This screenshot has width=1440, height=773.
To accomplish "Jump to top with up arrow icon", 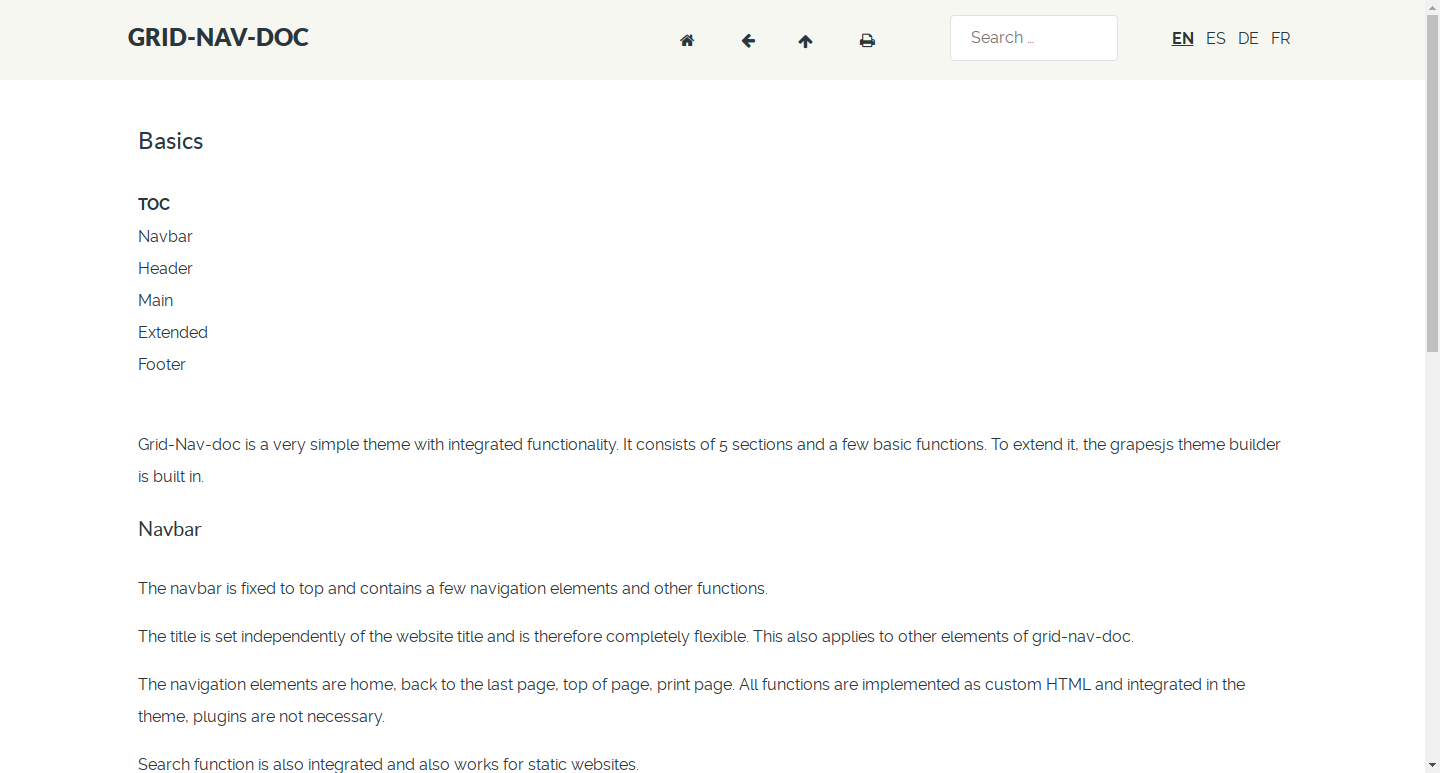I will pos(806,41).
